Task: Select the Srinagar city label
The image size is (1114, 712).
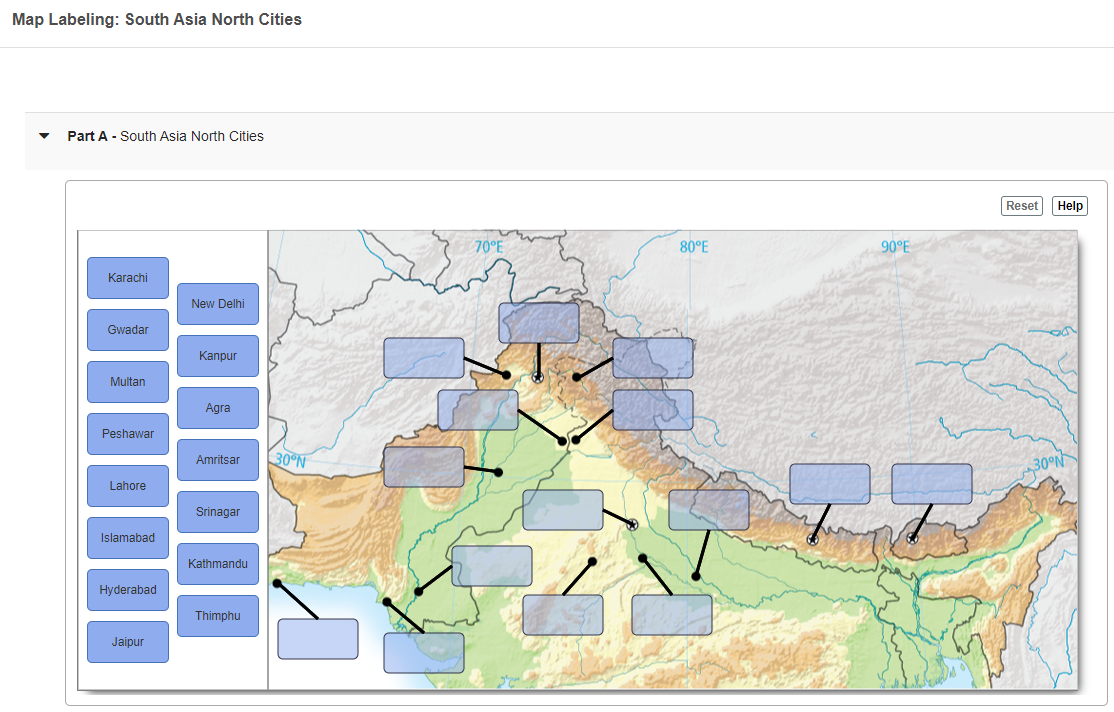Action: pos(217,511)
